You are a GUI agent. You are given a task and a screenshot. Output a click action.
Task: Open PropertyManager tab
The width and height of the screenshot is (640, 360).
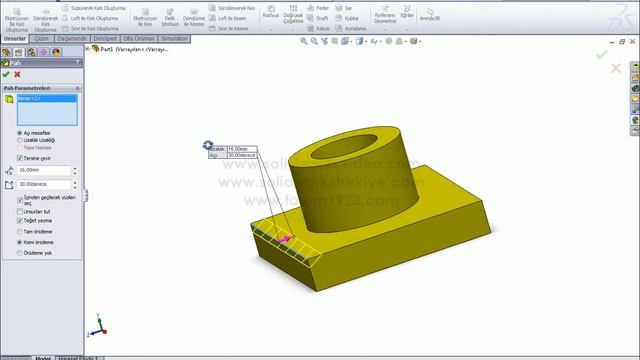(19, 52)
